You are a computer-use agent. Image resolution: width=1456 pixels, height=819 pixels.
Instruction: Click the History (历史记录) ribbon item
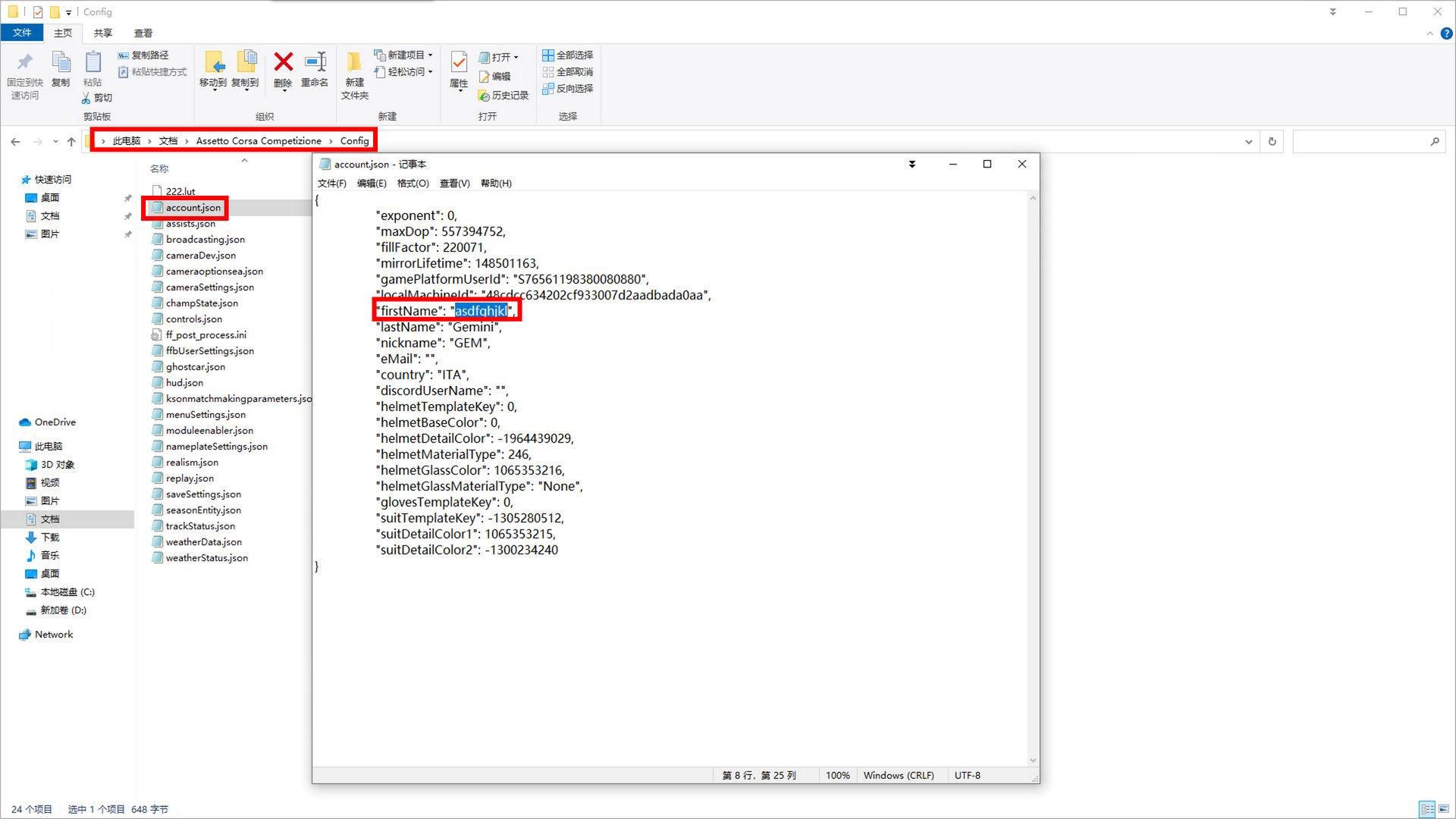click(x=503, y=96)
